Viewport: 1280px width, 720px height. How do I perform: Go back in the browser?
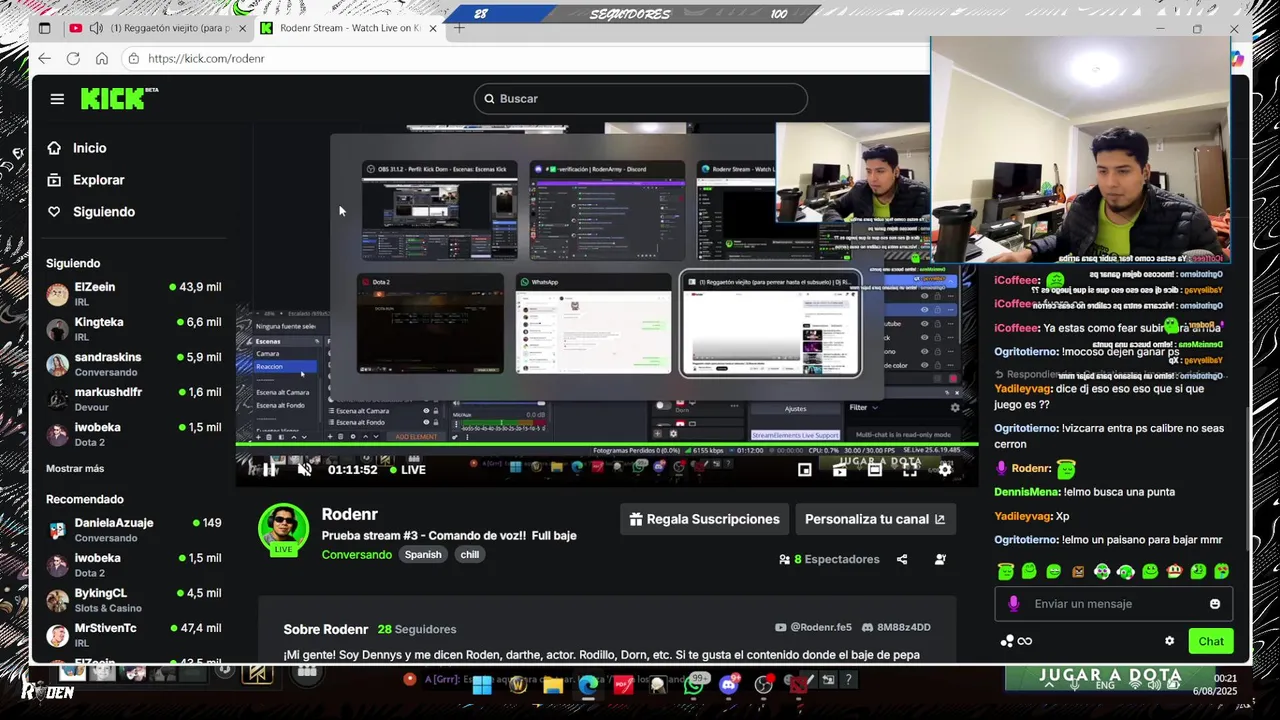click(x=44, y=58)
